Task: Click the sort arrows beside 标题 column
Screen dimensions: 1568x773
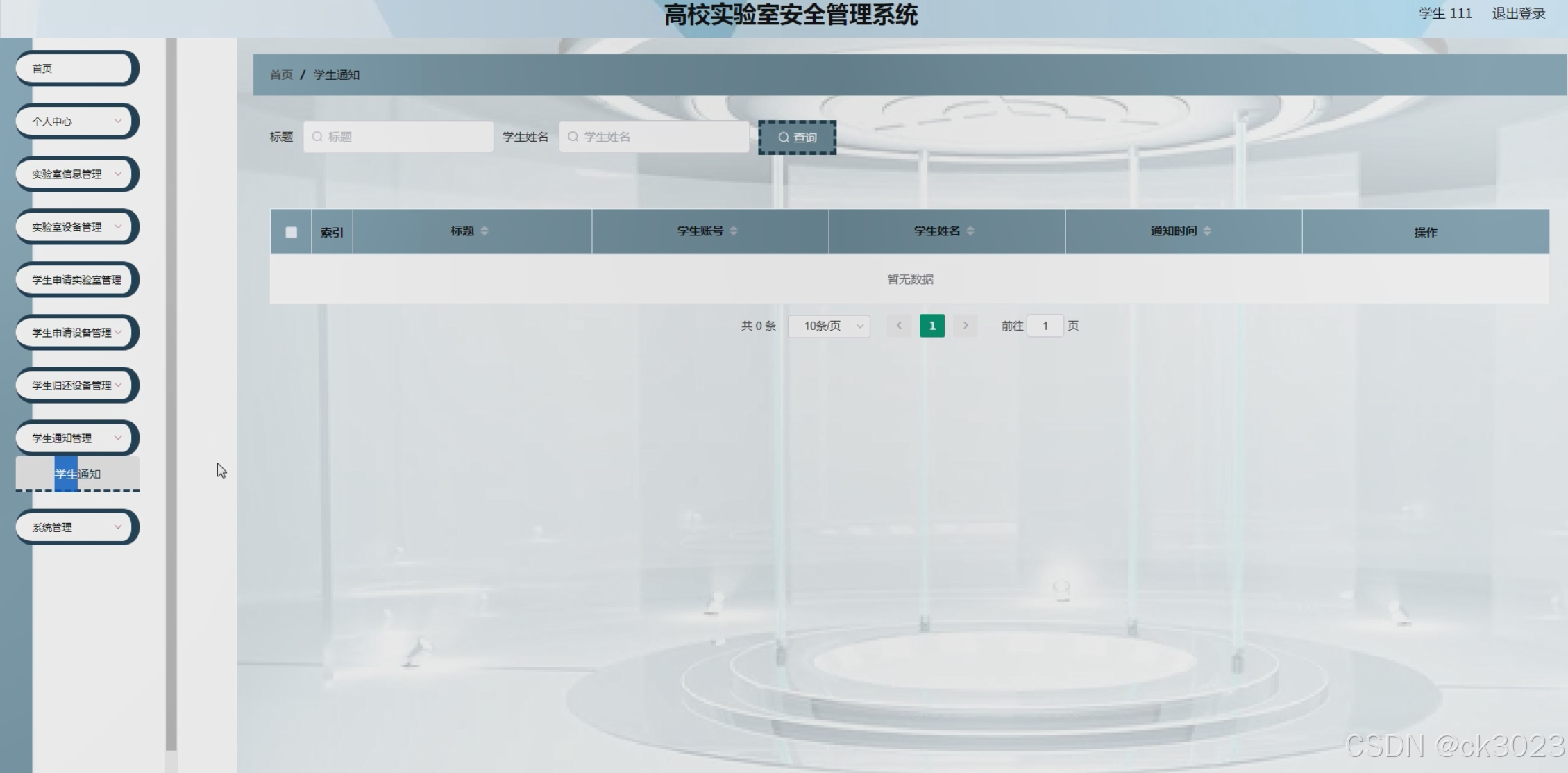Action: coord(484,231)
